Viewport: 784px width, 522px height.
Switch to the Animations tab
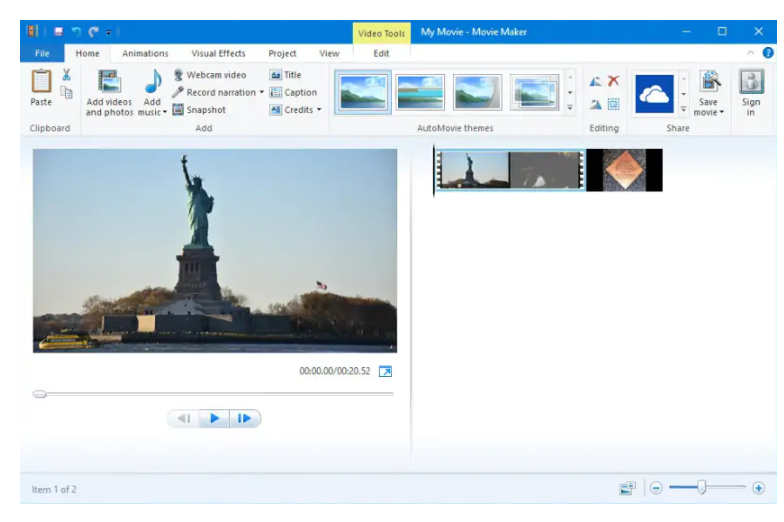coord(145,54)
